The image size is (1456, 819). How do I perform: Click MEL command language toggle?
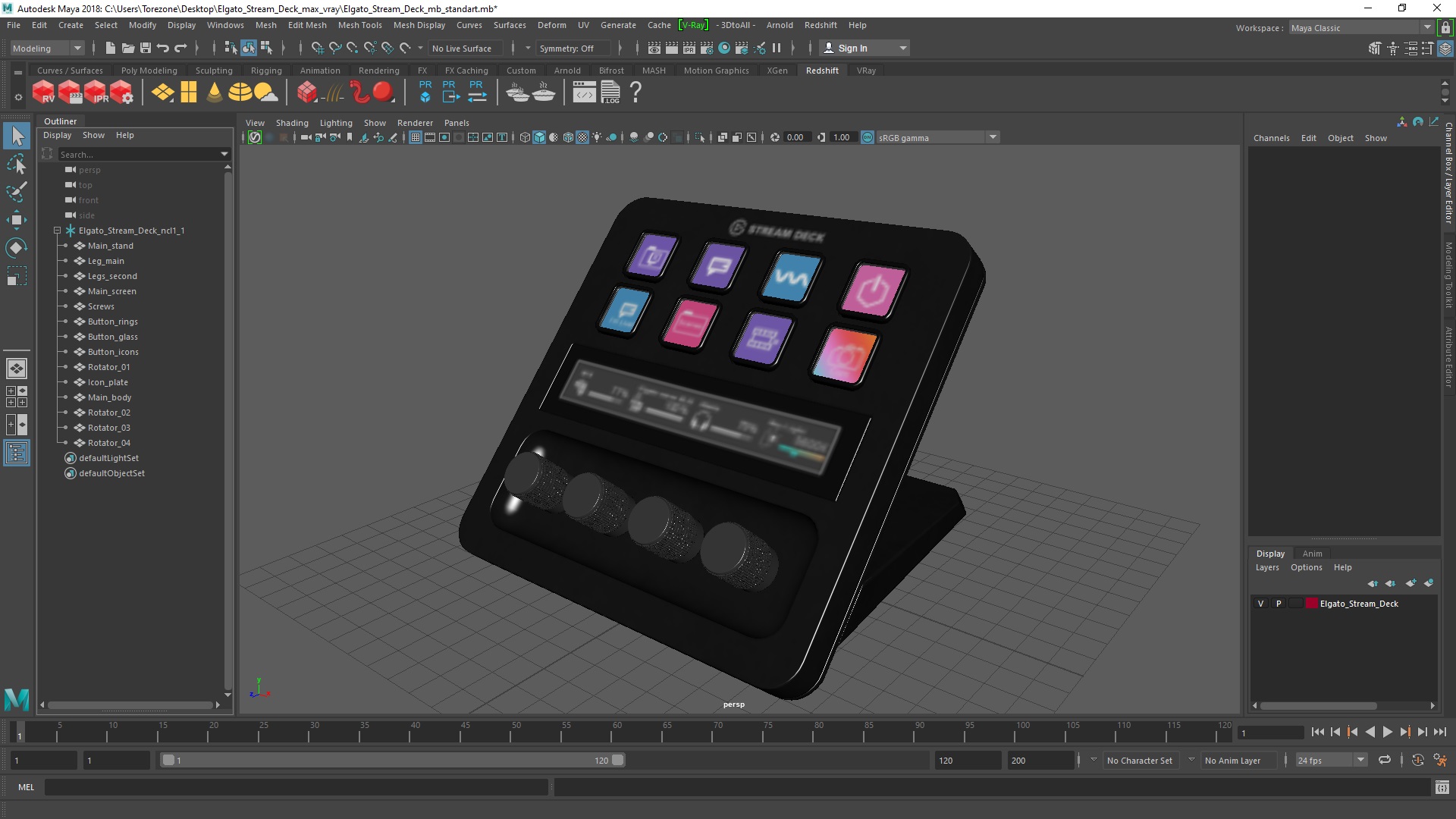click(x=27, y=788)
